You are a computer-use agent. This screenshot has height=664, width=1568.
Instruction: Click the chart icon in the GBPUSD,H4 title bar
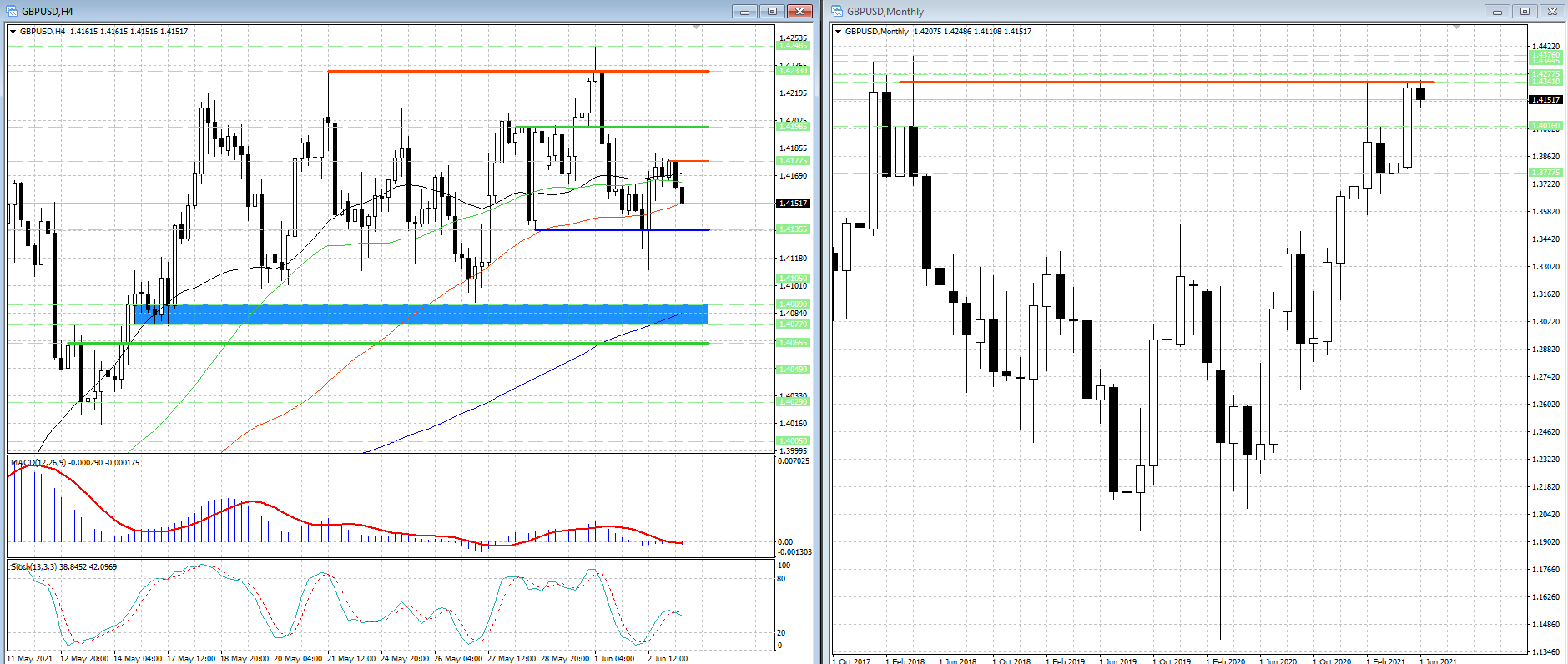(x=12, y=11)
